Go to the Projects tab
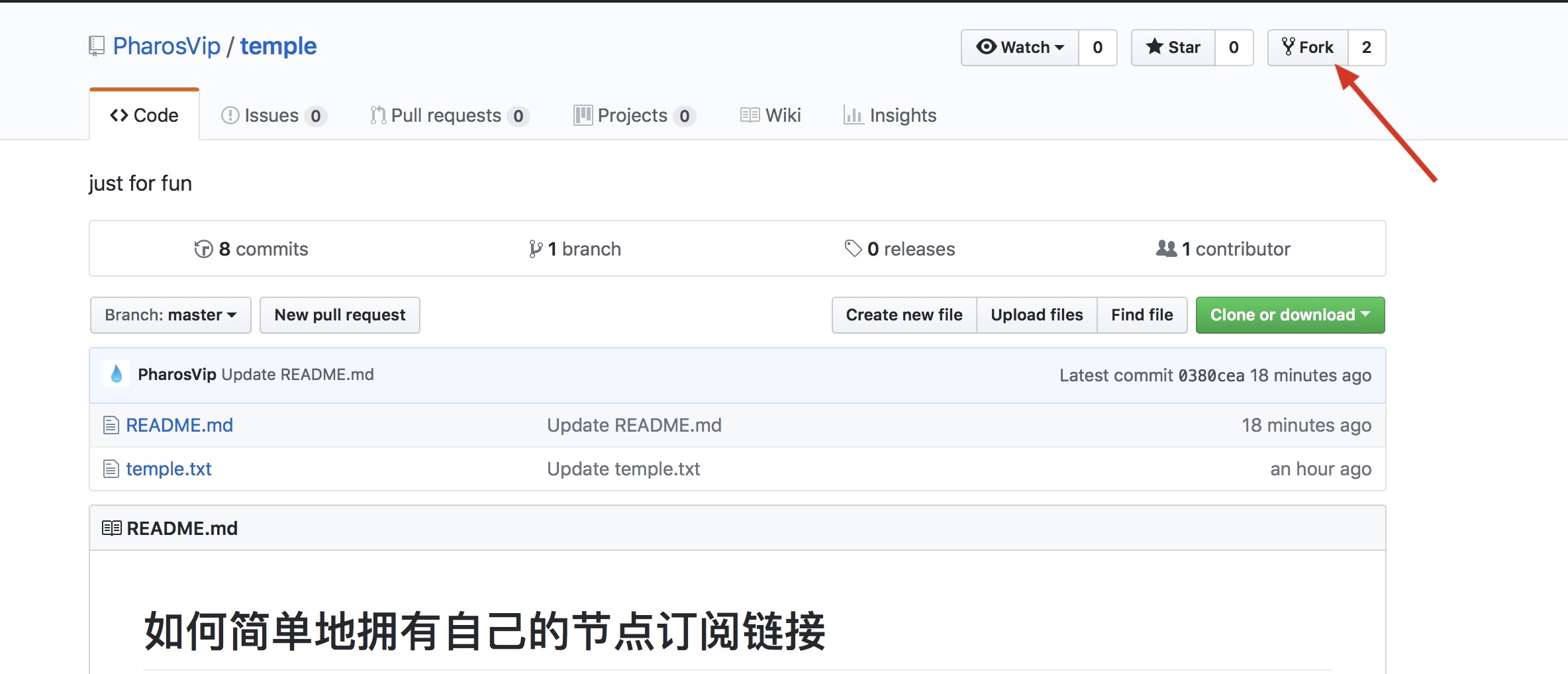Image resolution: width=1568 pixels, height=674 pixels. pos(634,115)
